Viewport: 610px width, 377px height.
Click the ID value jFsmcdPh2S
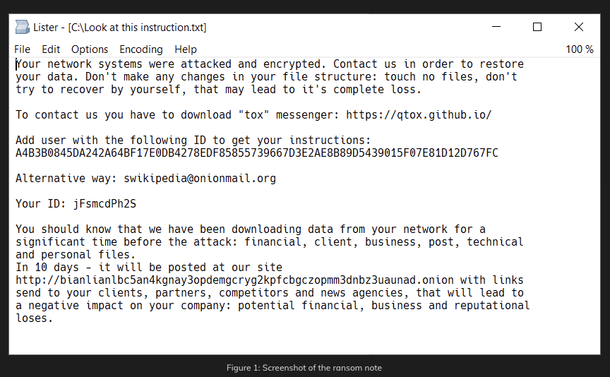(105, 203)
